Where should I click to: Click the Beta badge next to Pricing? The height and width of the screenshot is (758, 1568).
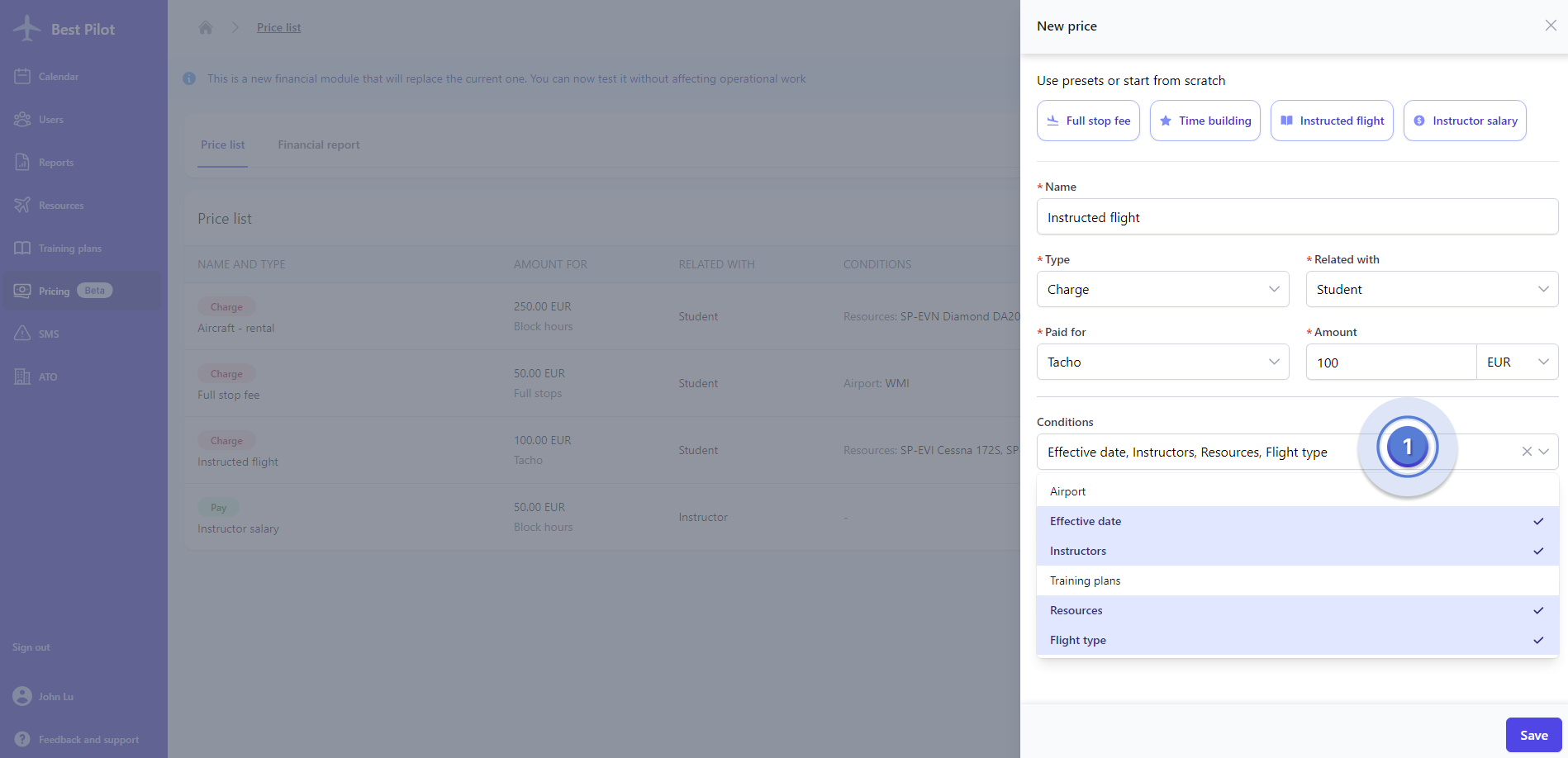pyautogui.click(x=95, y=291)
